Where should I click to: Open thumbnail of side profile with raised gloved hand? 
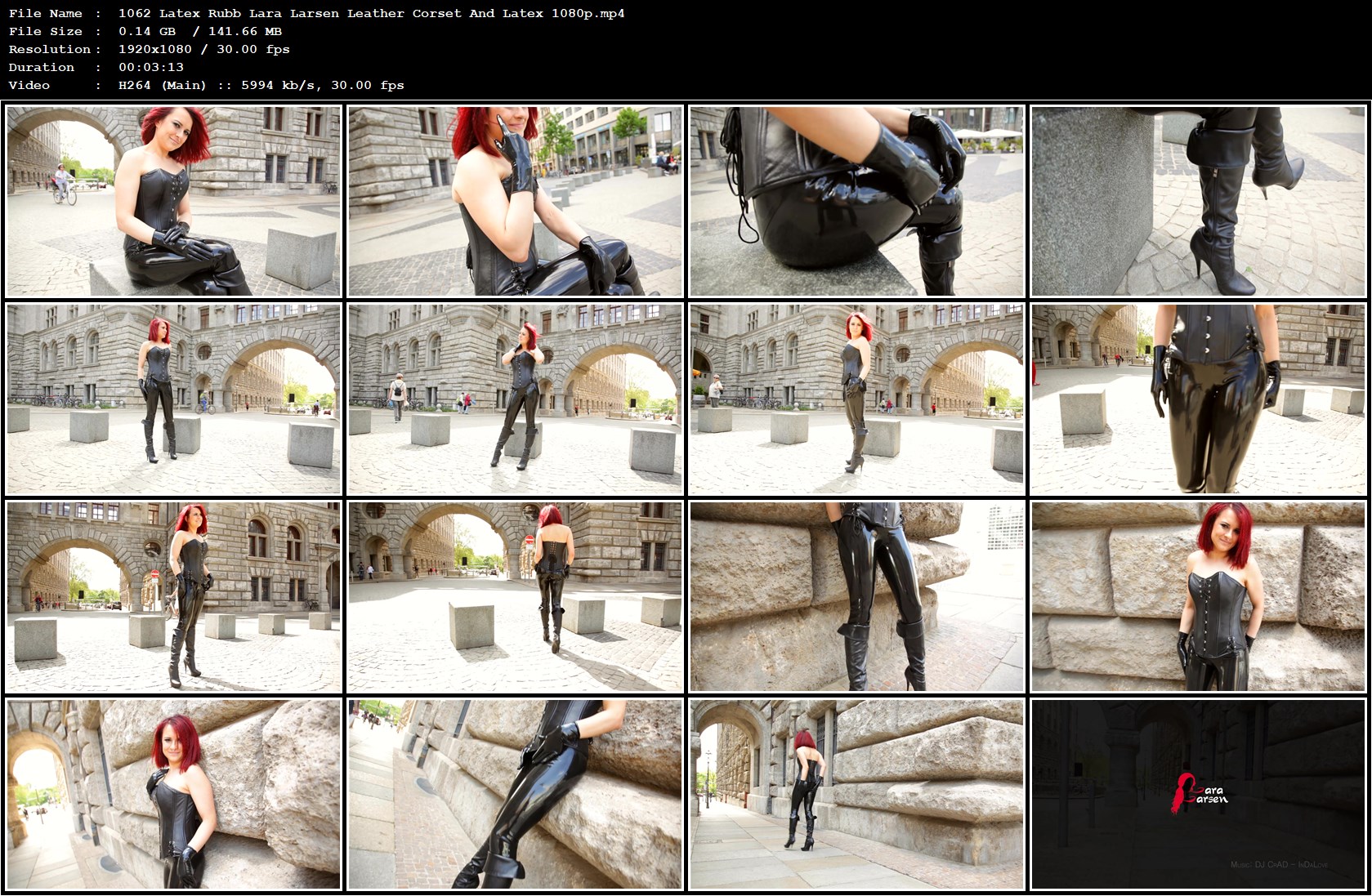pos(516,201)
